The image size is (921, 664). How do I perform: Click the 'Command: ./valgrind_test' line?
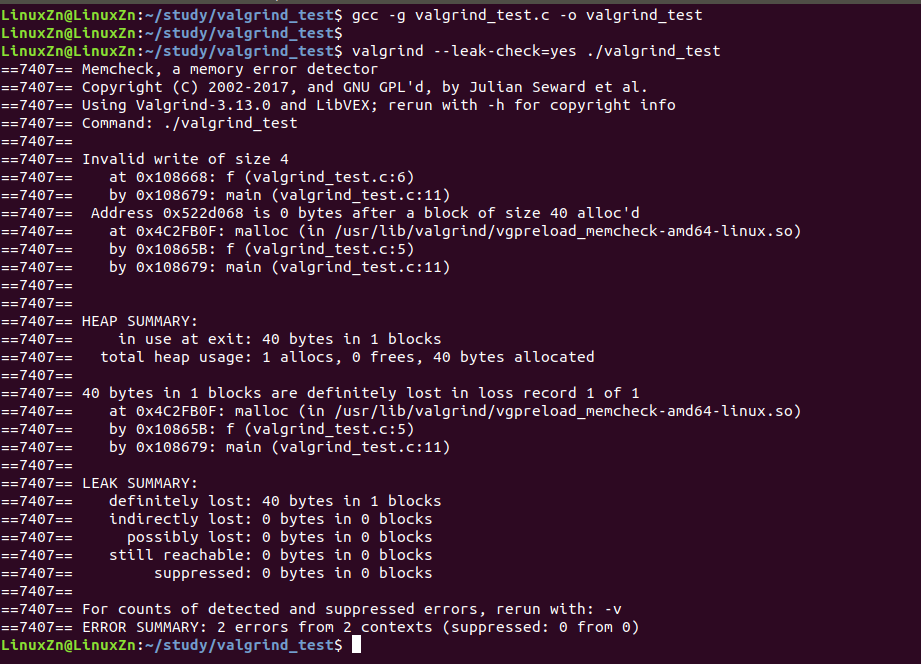pos(189,123)
